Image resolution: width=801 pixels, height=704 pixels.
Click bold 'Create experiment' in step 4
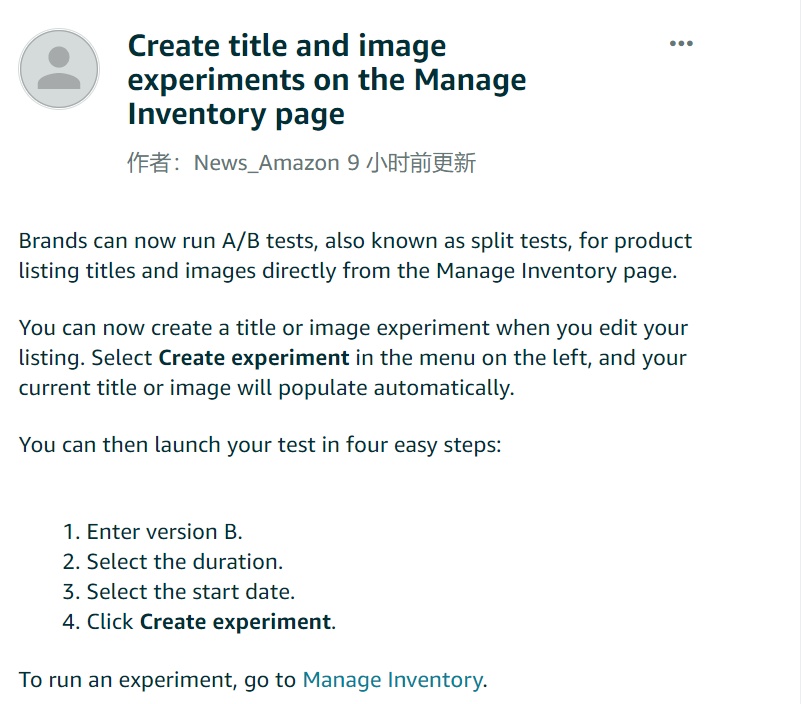click(235, 622)
